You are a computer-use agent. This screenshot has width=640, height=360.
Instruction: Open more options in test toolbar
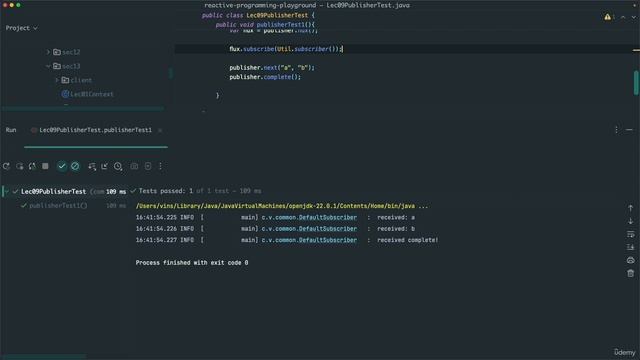pyautogui.click(x=160, y=166)
